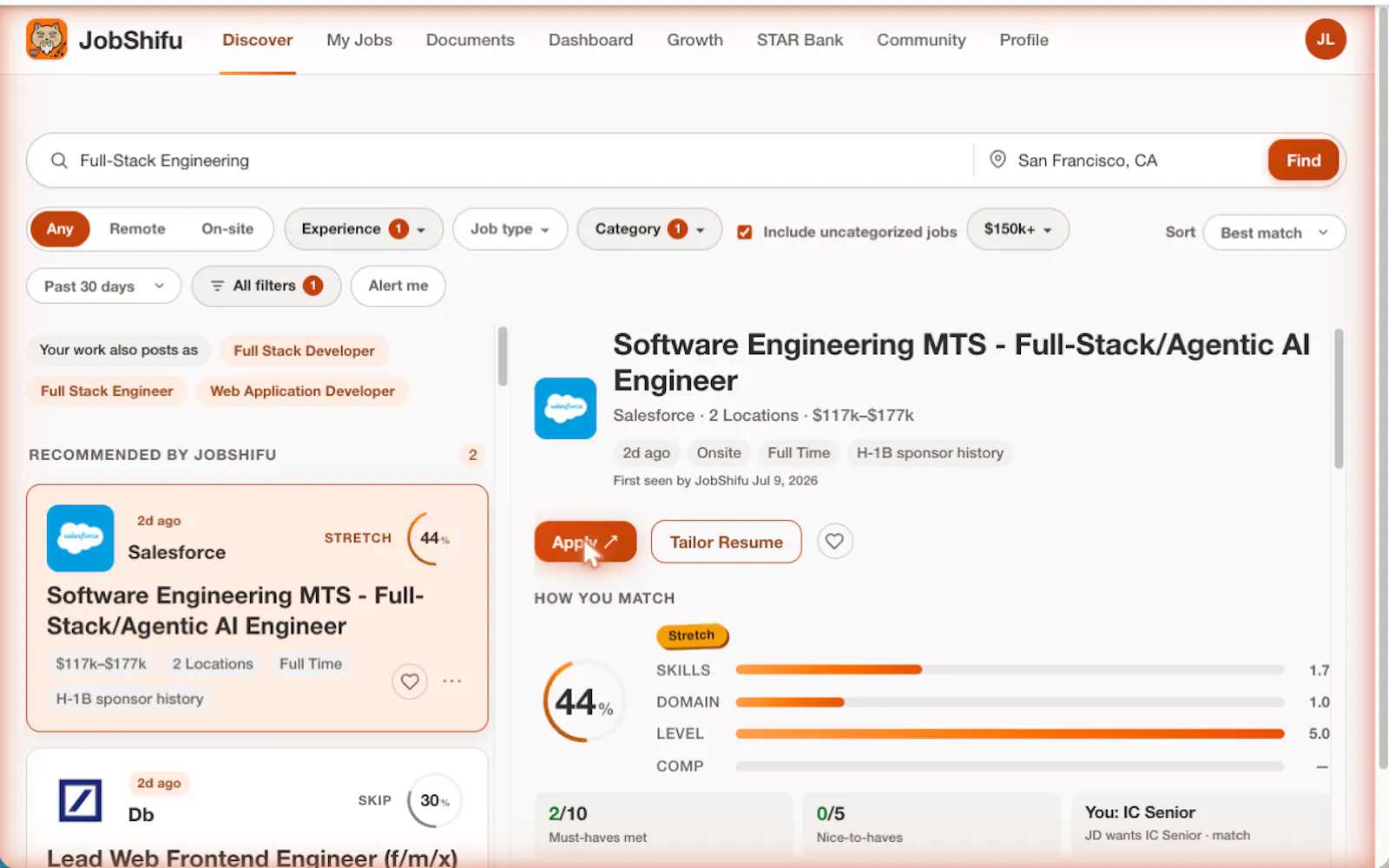Screen dimensions: 1389x868
Task: Open the Profile tab
Action: click(1024, 40)
